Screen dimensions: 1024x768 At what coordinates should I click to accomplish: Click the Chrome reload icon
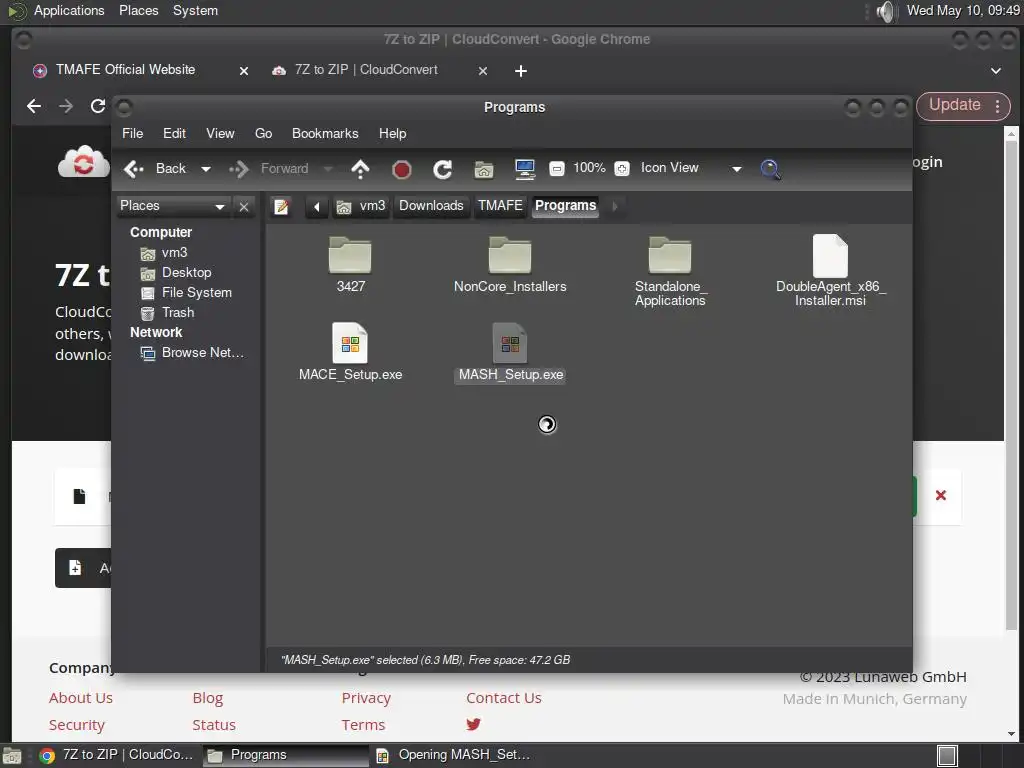98,106
